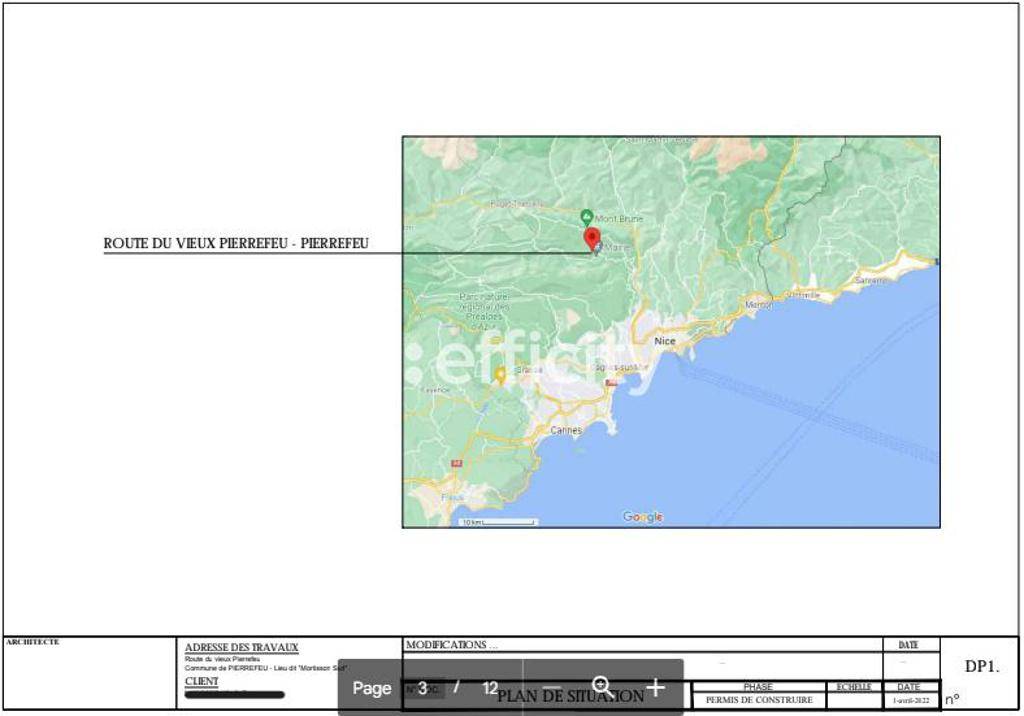Click the zoom in plus button
This screenshot has width=1024, height=716.
(x=655, y=687)
